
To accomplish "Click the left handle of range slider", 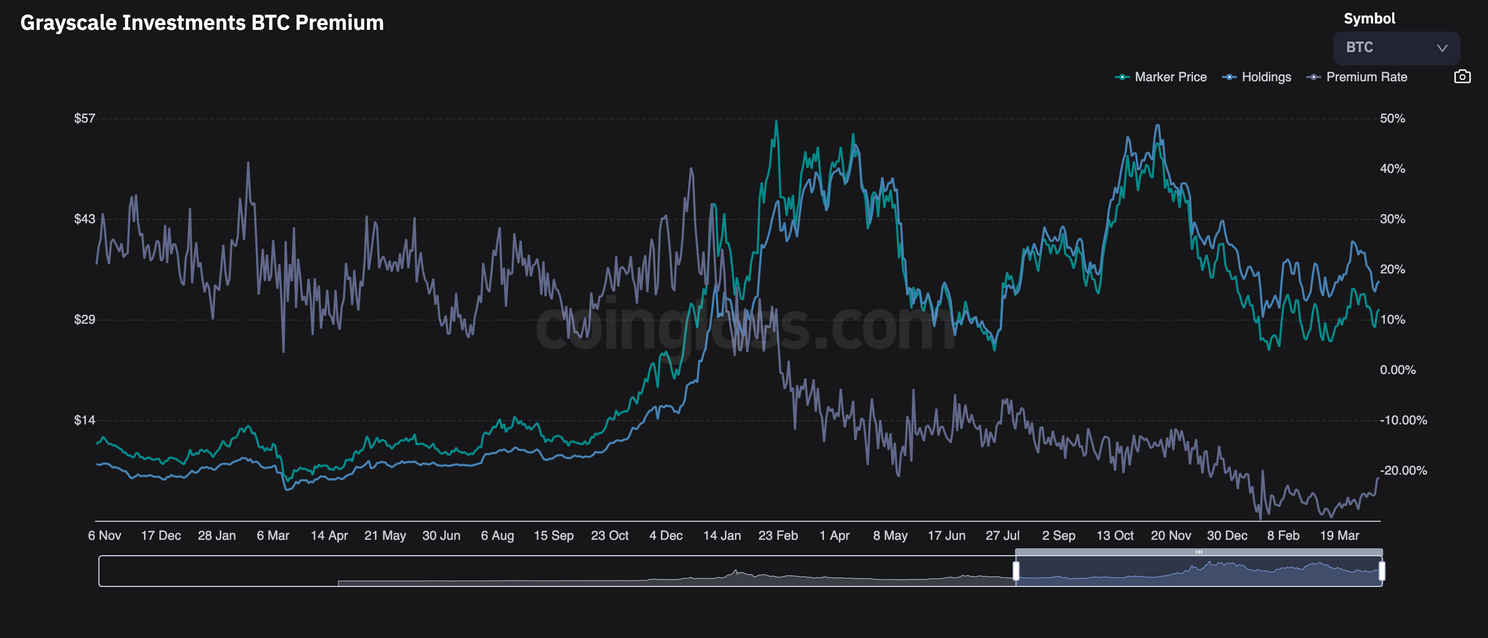I will pyautogui.click(x=1016, y=571).
